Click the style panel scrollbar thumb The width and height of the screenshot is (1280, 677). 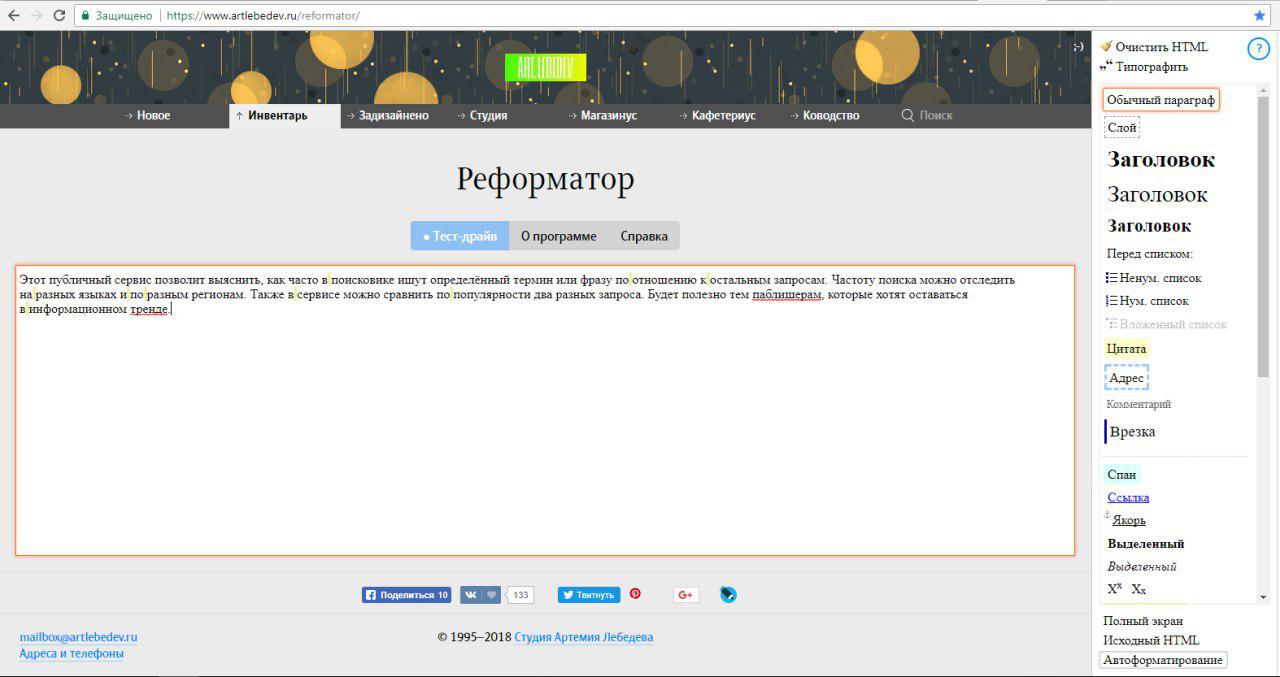[x=1263, y=236]
